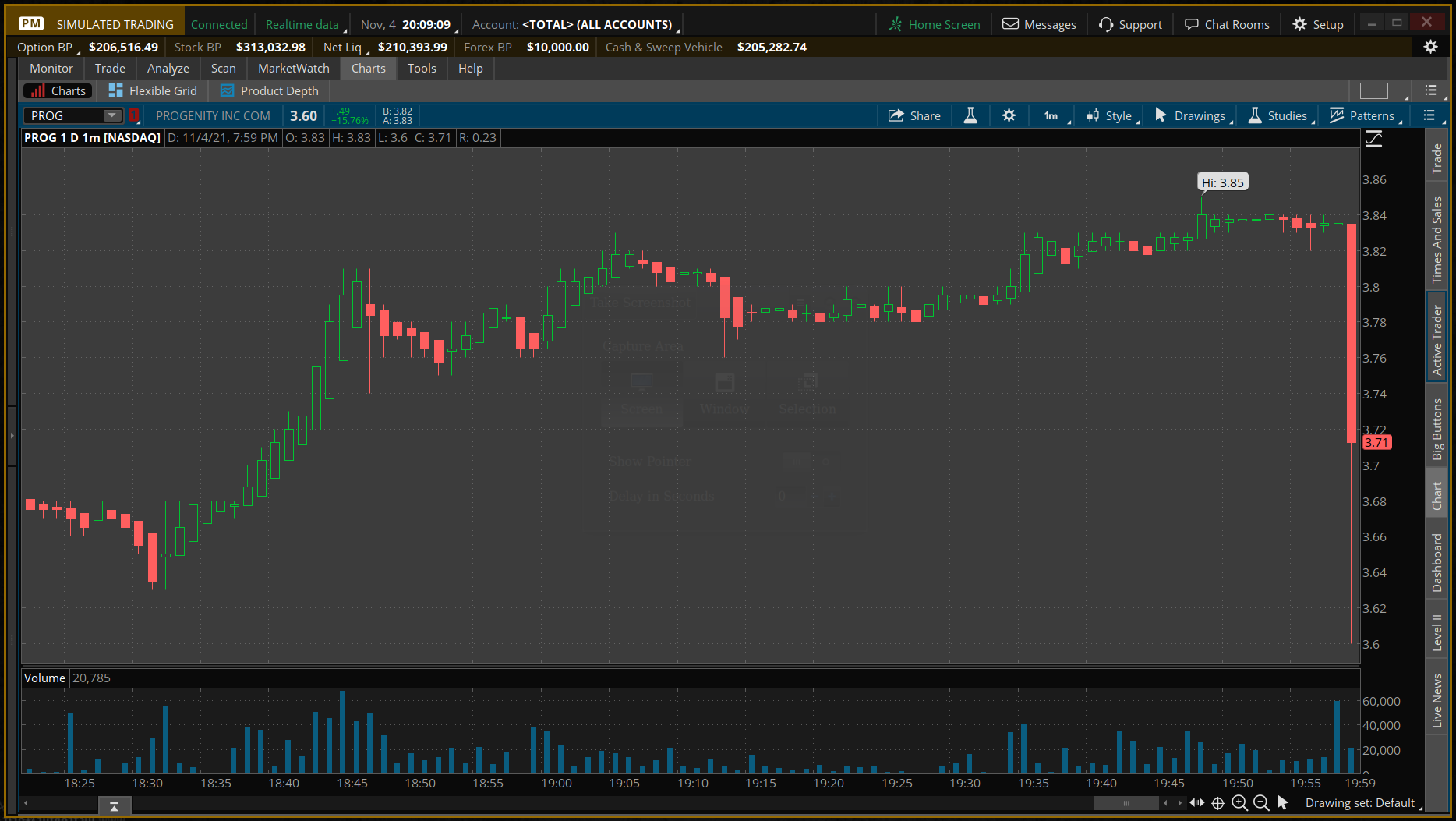Screen dimensions: 1456x821
Task: Switch to the Tools tab
Action: tap(422, 69)
